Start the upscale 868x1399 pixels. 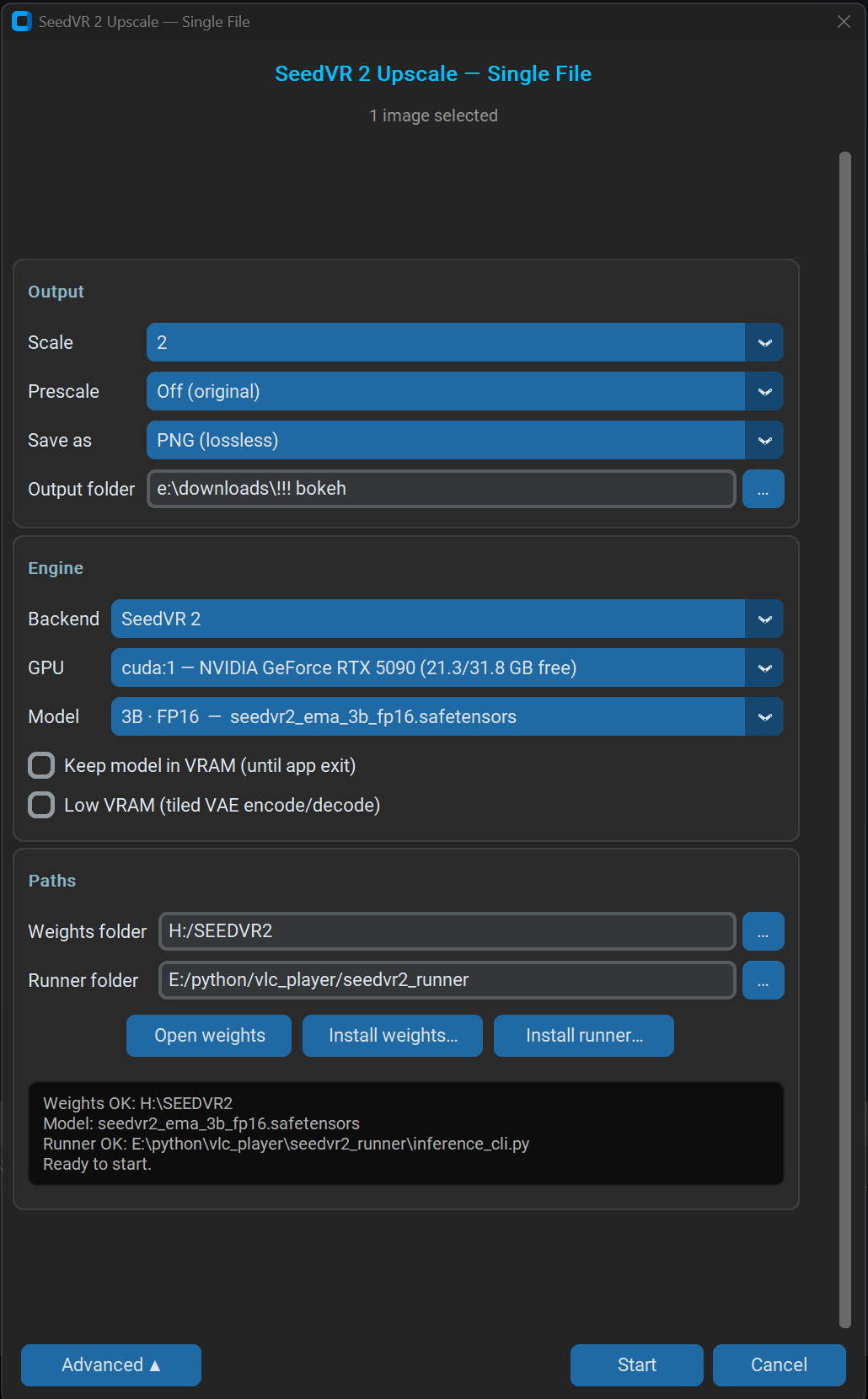[x=637, y=1365]
